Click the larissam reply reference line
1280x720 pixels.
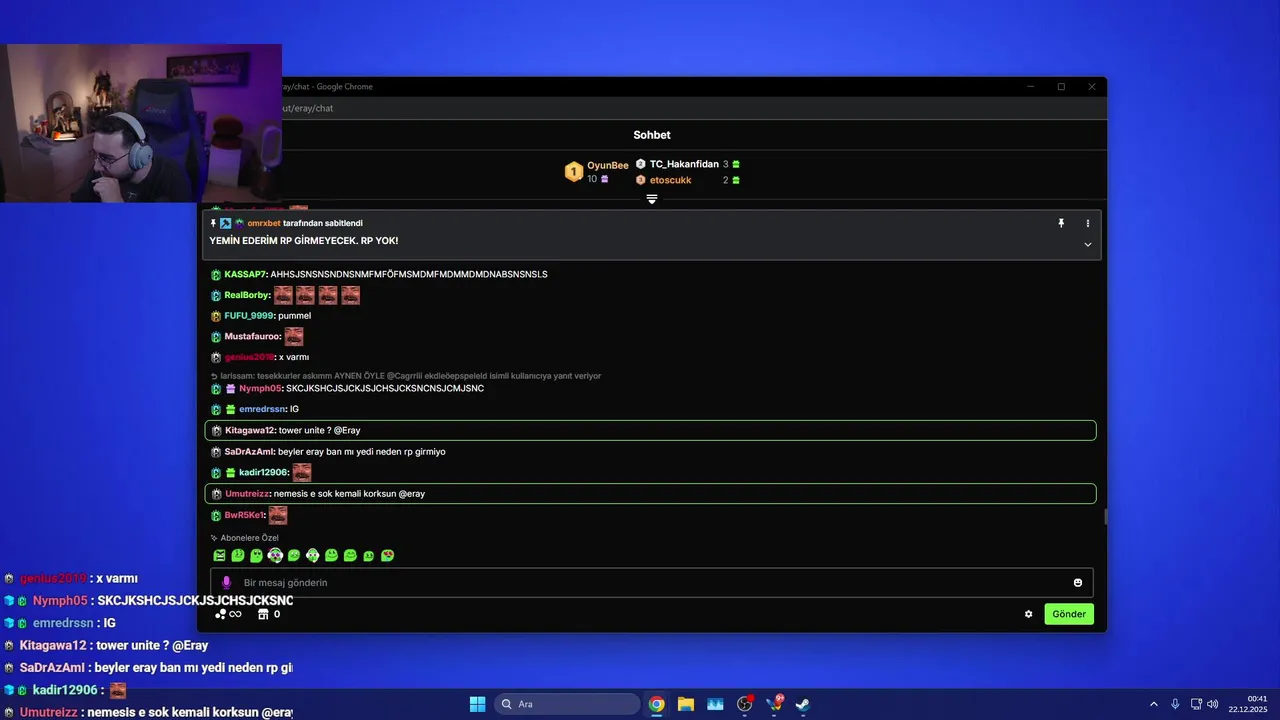[x=406, y=376]
